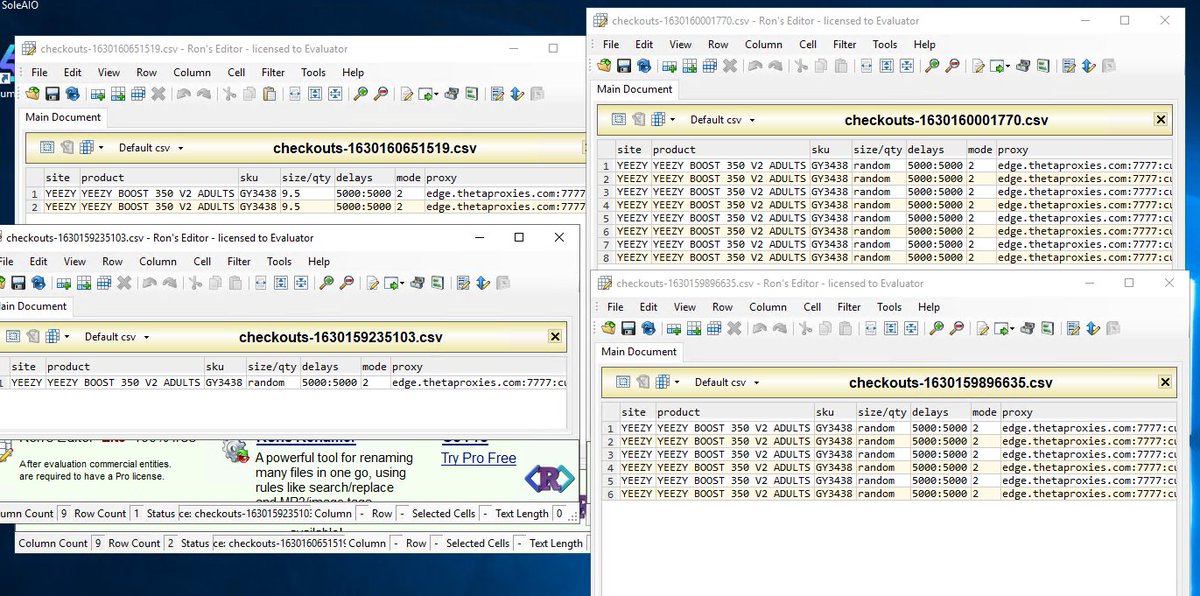Click Save icon in checkouts-1630159896635 window
This screenshot has height=596, width=1200.
pos(627,328)
